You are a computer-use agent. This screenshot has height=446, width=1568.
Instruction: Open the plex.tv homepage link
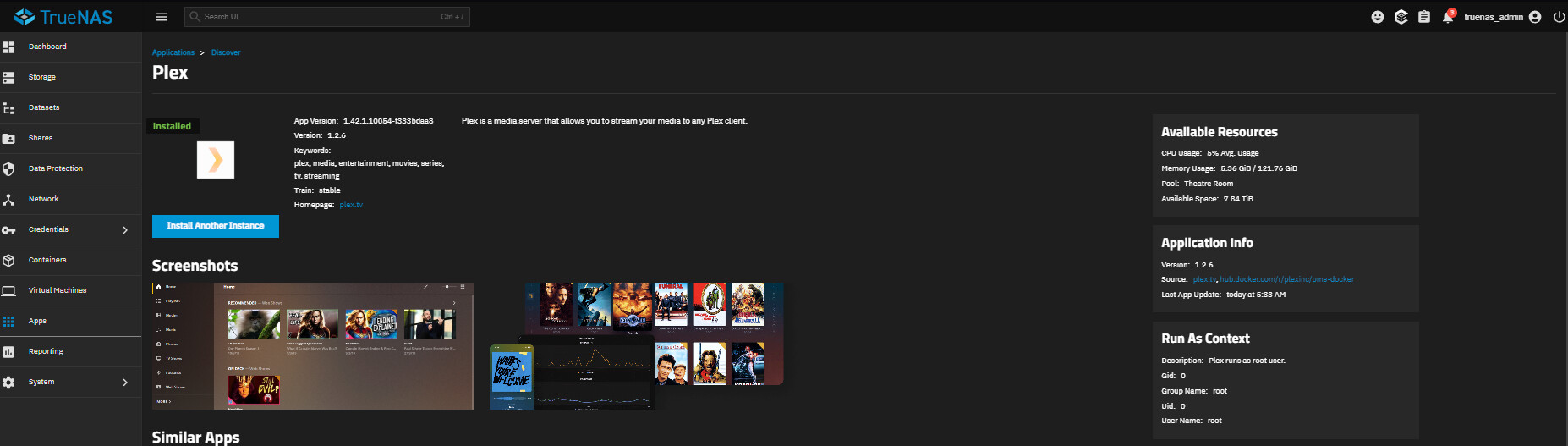pos(351,205)
